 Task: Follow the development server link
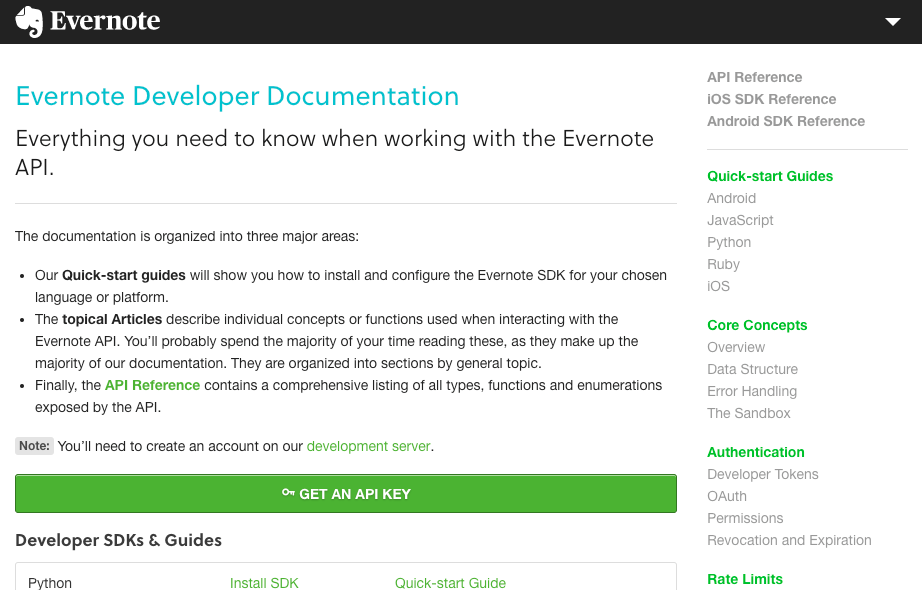(368, 446)
